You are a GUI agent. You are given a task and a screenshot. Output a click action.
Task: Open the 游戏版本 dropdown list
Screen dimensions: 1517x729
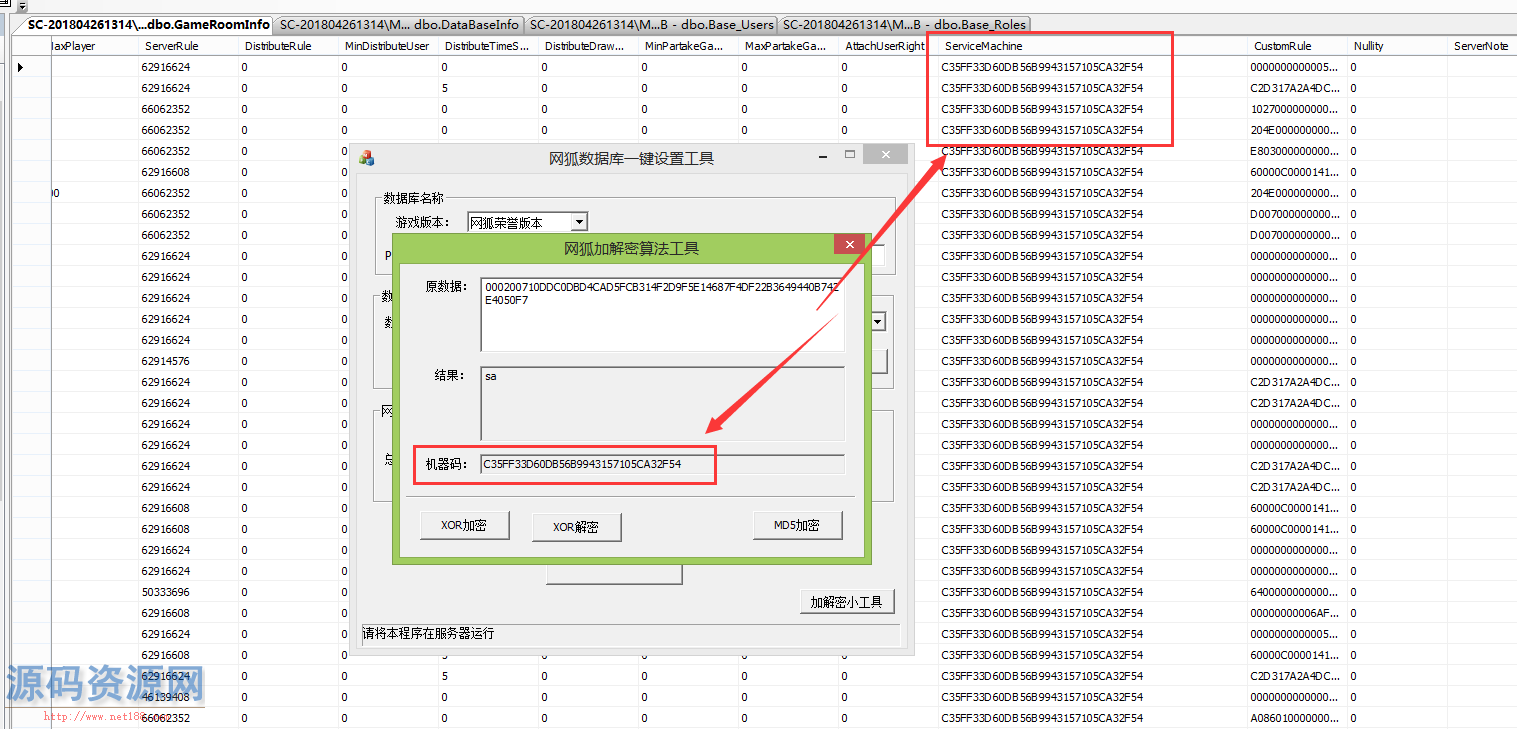(x=579, y=222)
